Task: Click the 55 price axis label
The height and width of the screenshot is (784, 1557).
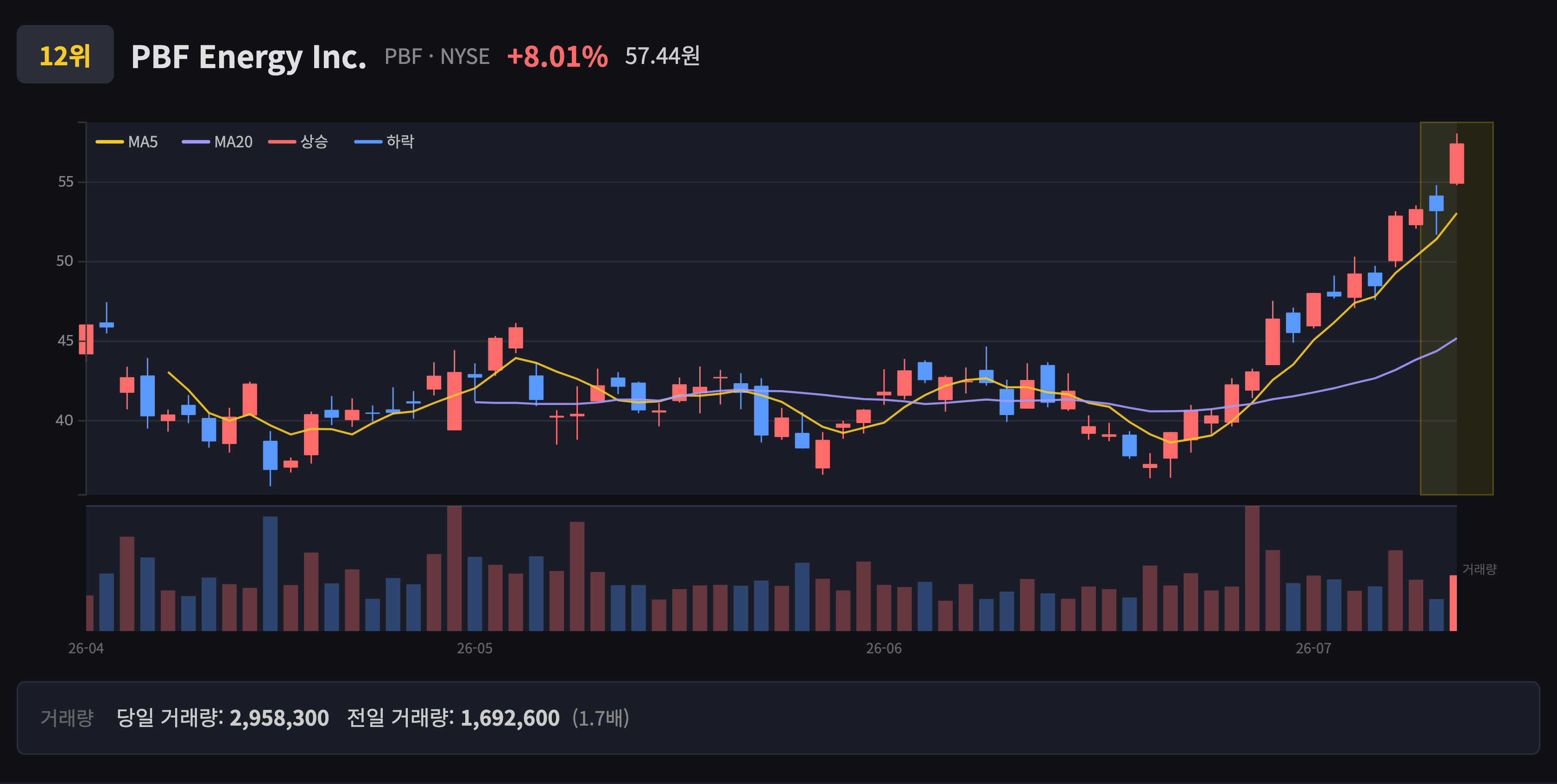Action: [65, 182]
